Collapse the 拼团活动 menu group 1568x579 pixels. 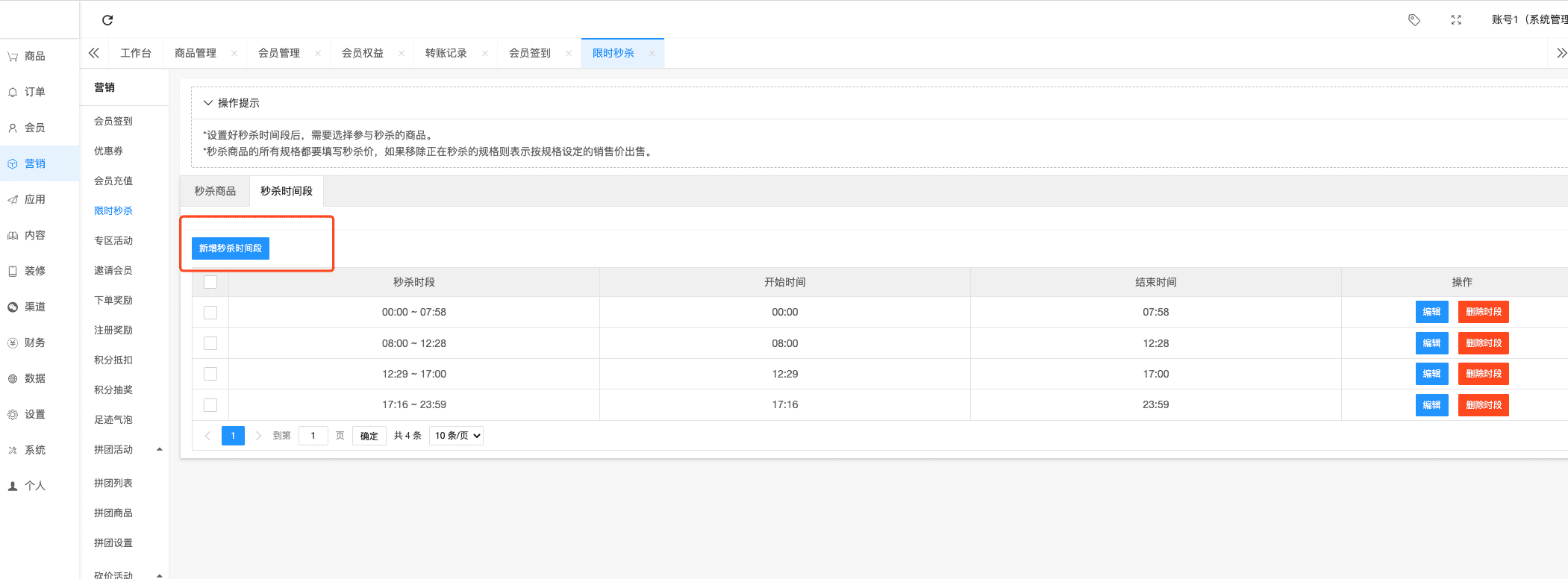click(159, 449)
